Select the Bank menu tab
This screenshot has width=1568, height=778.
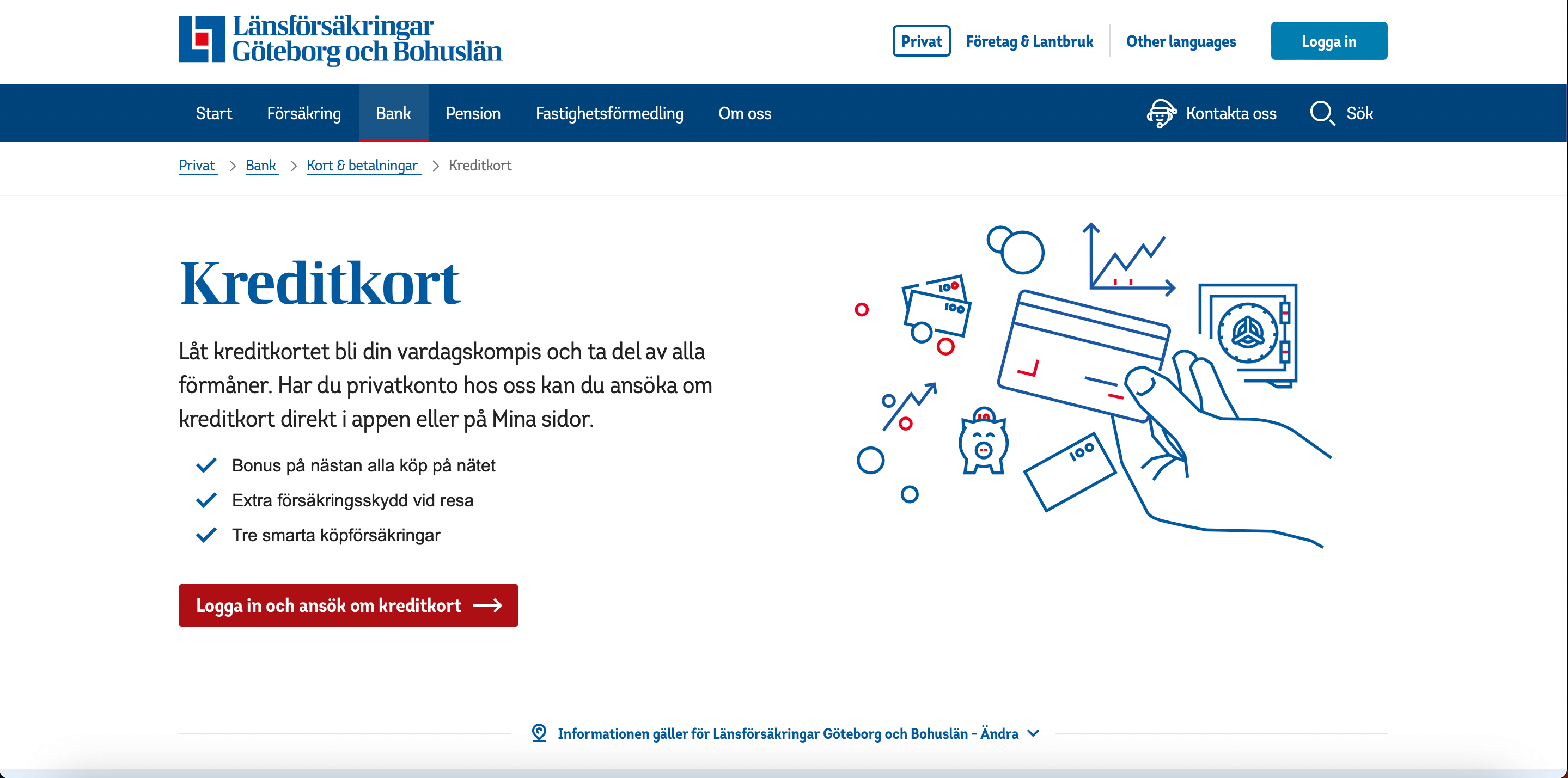click(394, 113)
